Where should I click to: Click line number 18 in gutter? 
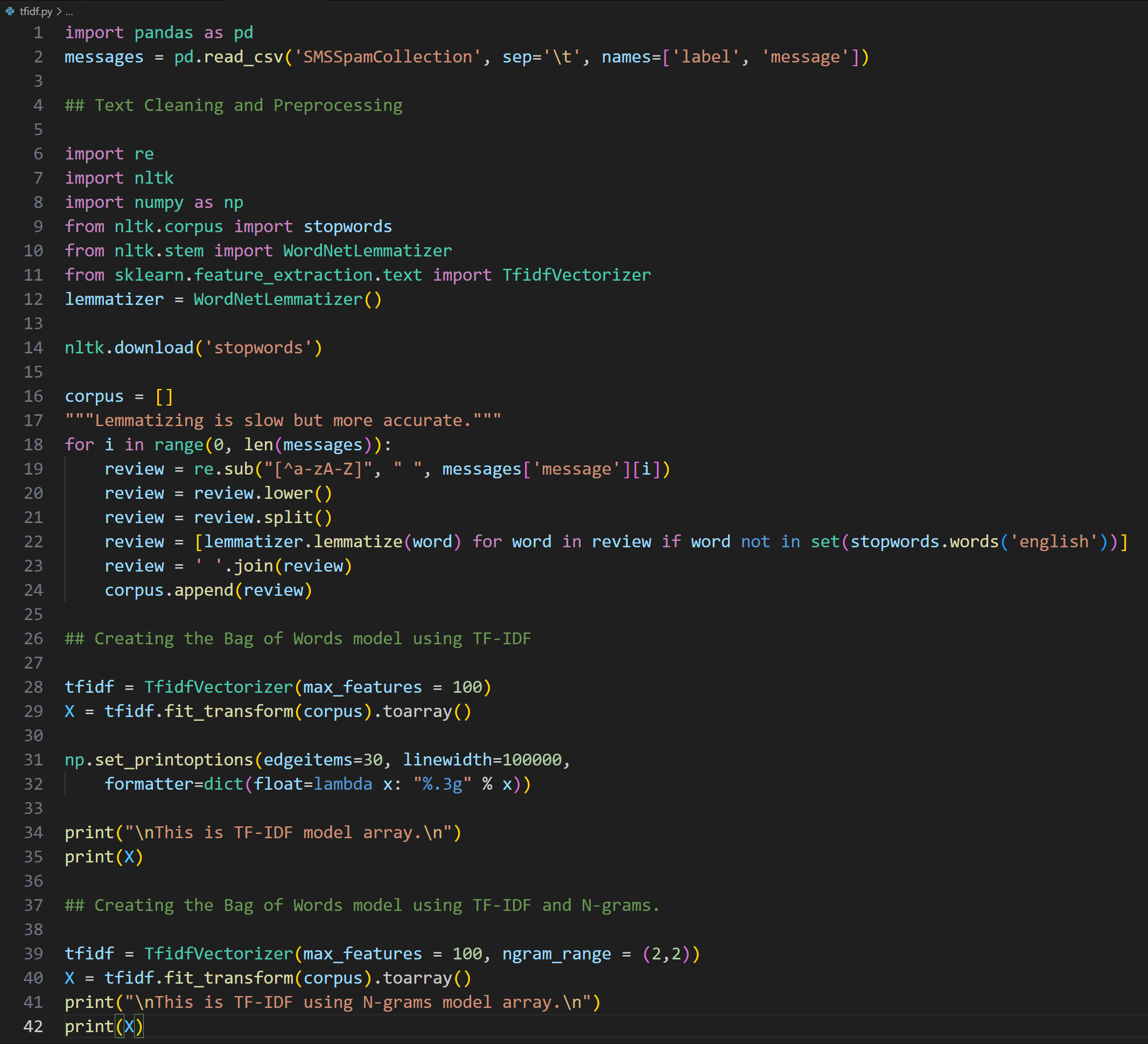33,445
